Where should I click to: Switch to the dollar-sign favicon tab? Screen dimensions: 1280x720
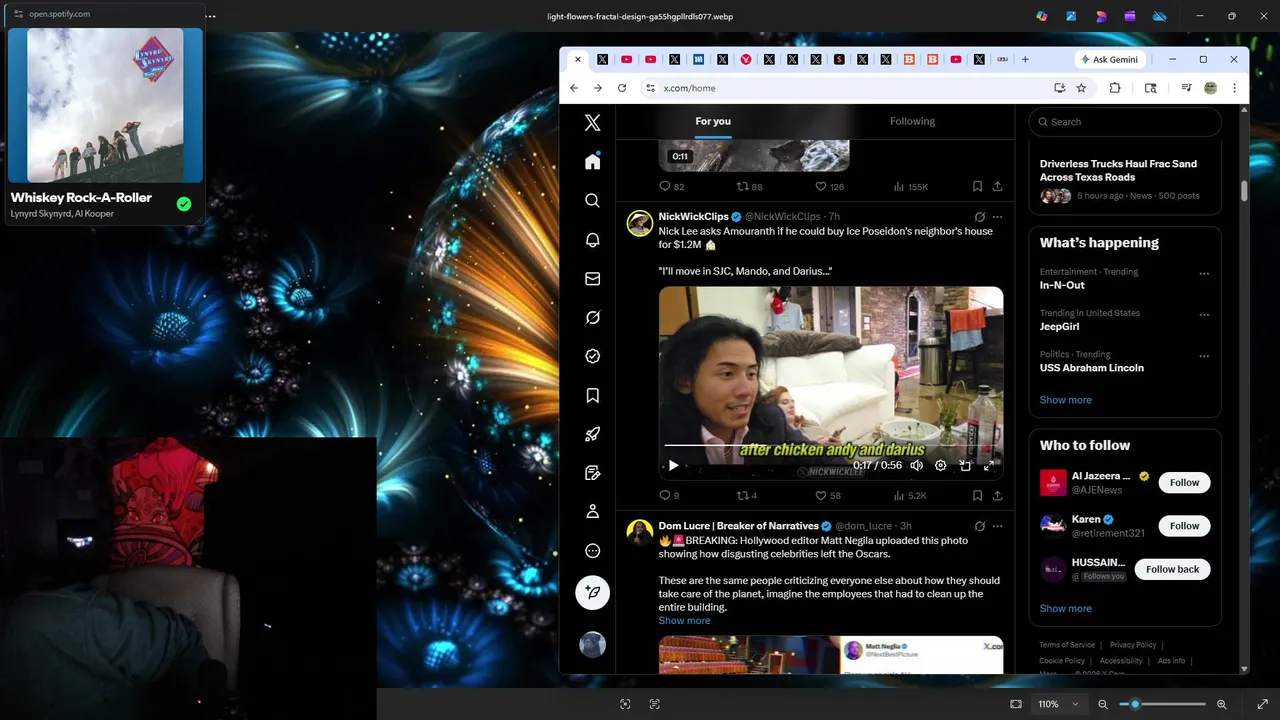pyautogui.click(x=838, y=60)
